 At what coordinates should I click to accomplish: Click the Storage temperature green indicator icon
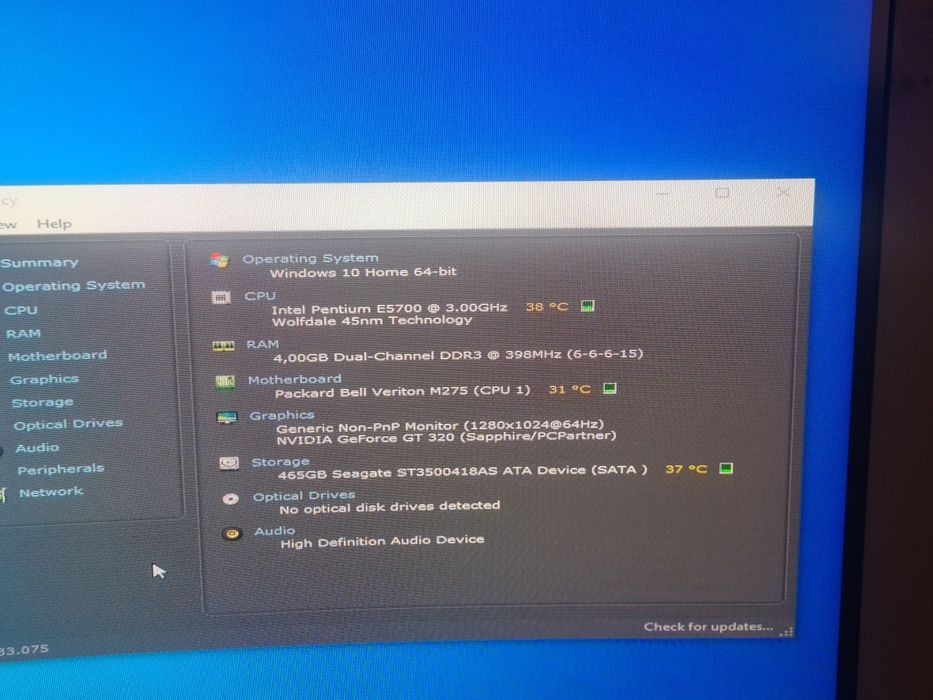click(725, 468)
